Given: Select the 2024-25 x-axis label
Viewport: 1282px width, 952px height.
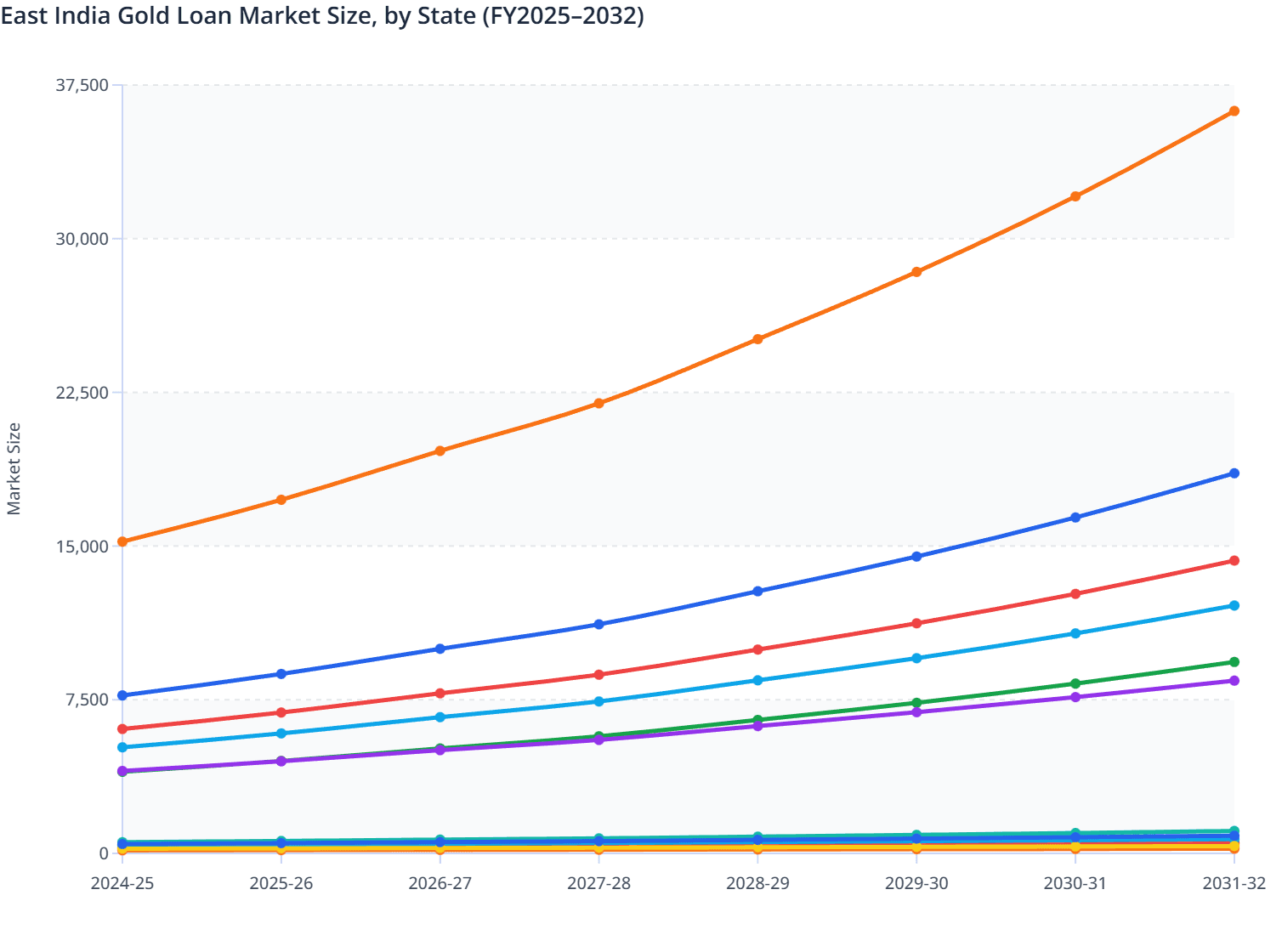Looking at the screenshot, I should tap(123, 884).
